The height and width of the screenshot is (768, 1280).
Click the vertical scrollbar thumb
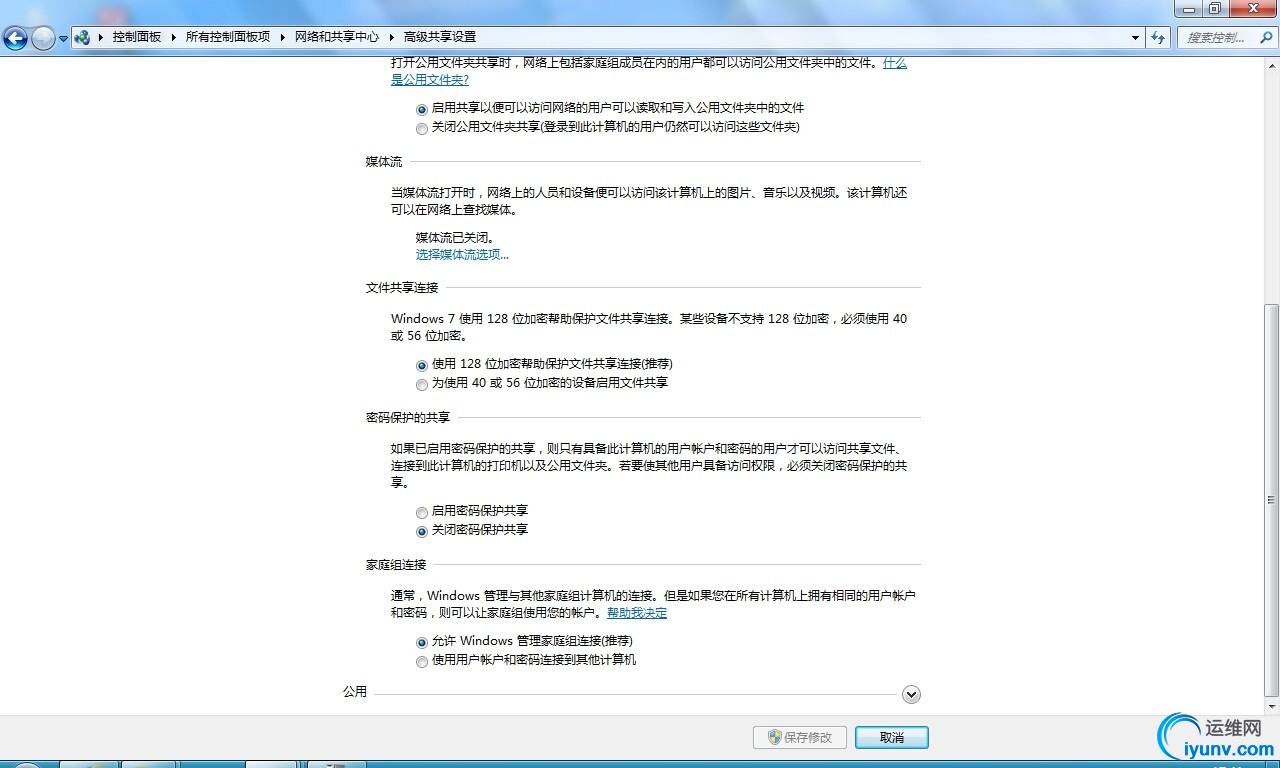1271,500
